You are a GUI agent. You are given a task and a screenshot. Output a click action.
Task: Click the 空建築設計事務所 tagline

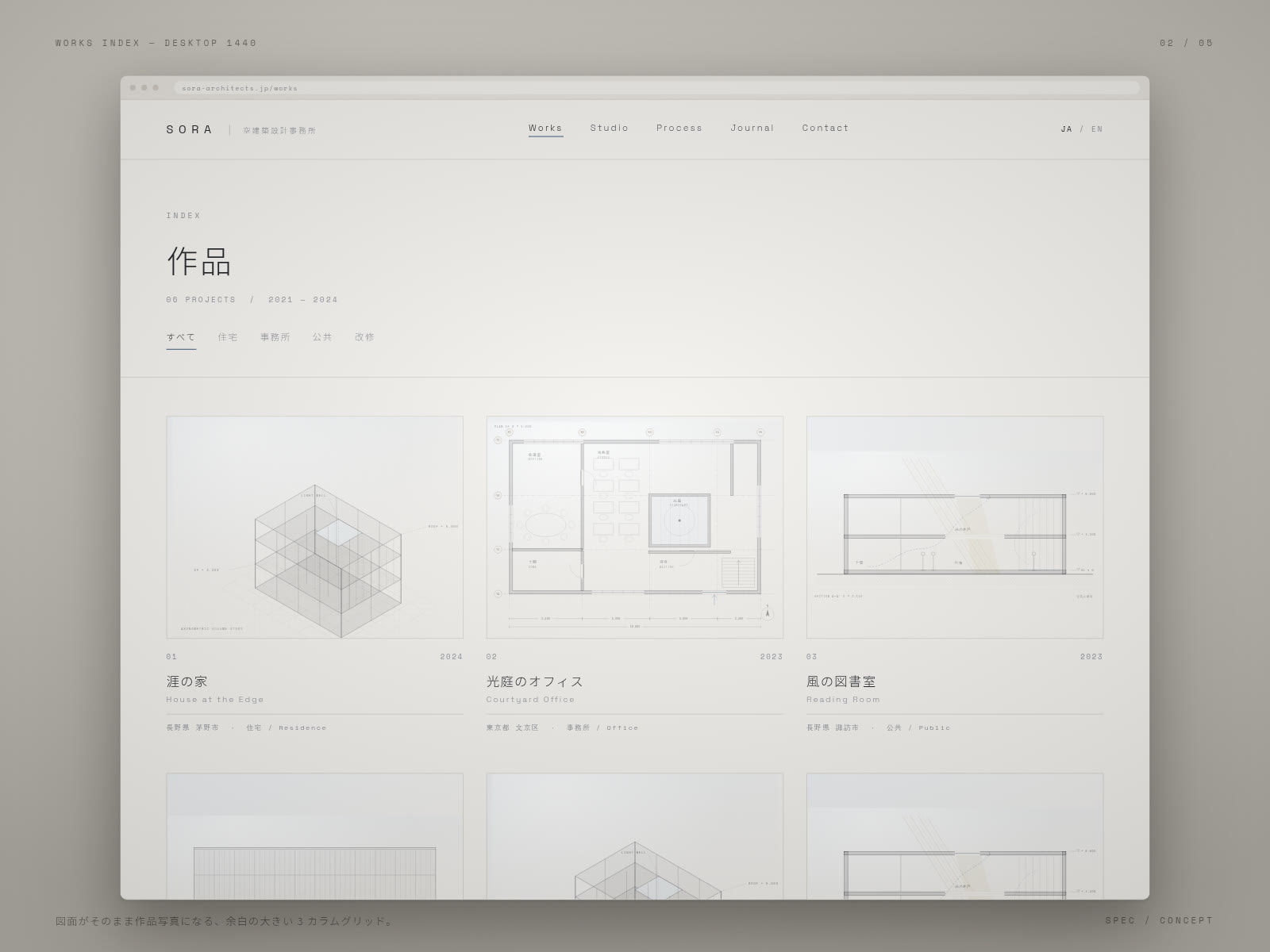click(279, 130)
